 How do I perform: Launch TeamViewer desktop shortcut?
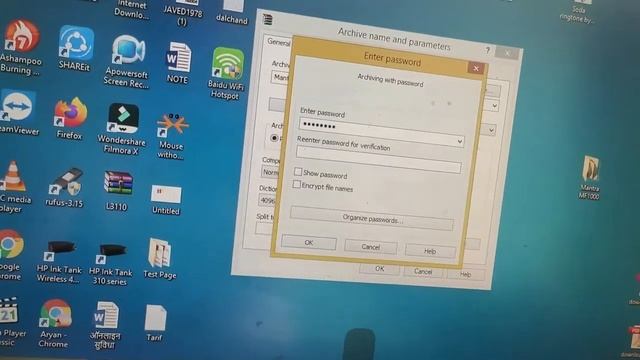(x=19, y=113)
